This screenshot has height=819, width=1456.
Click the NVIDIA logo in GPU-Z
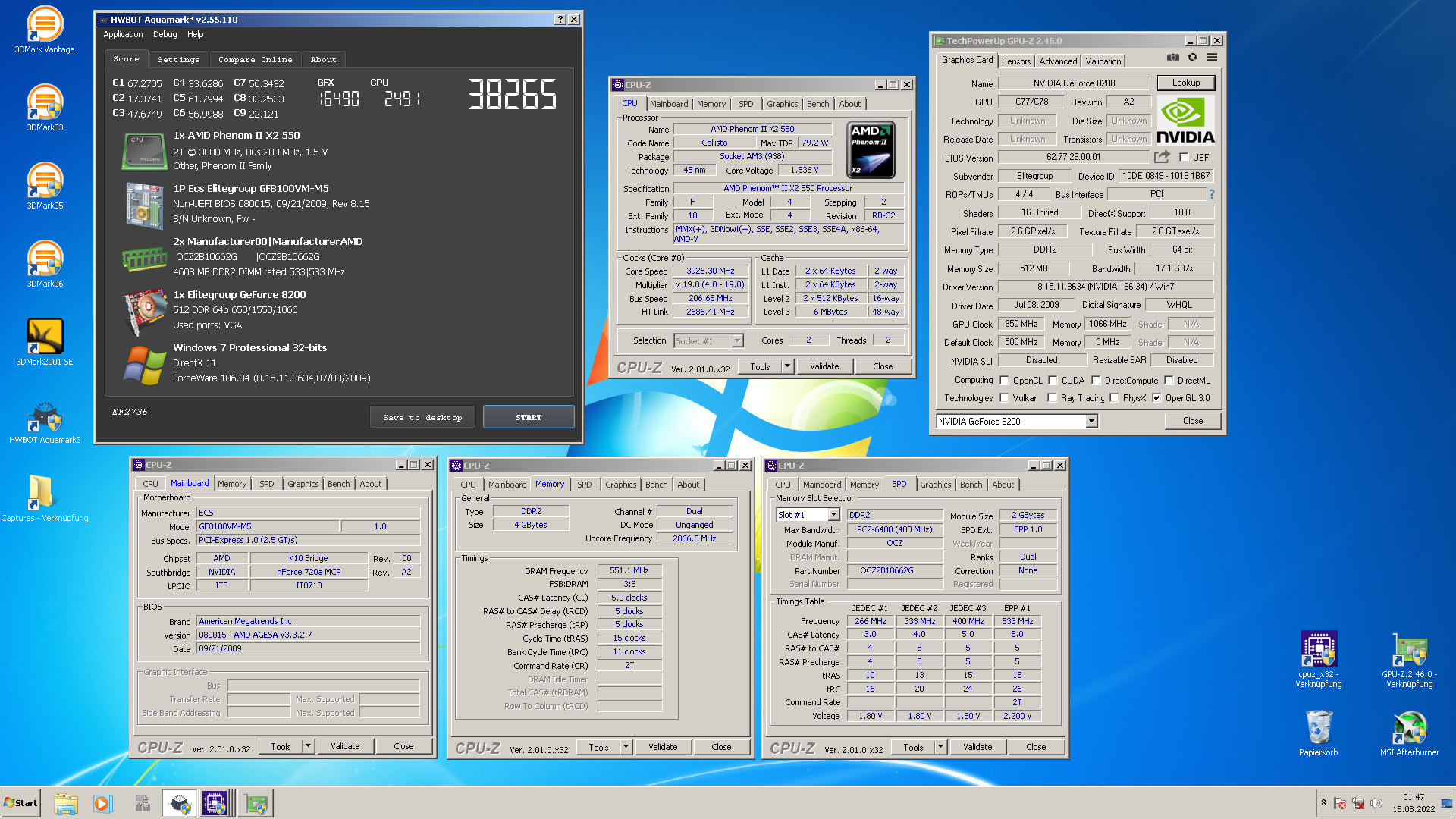point(1185,121)
